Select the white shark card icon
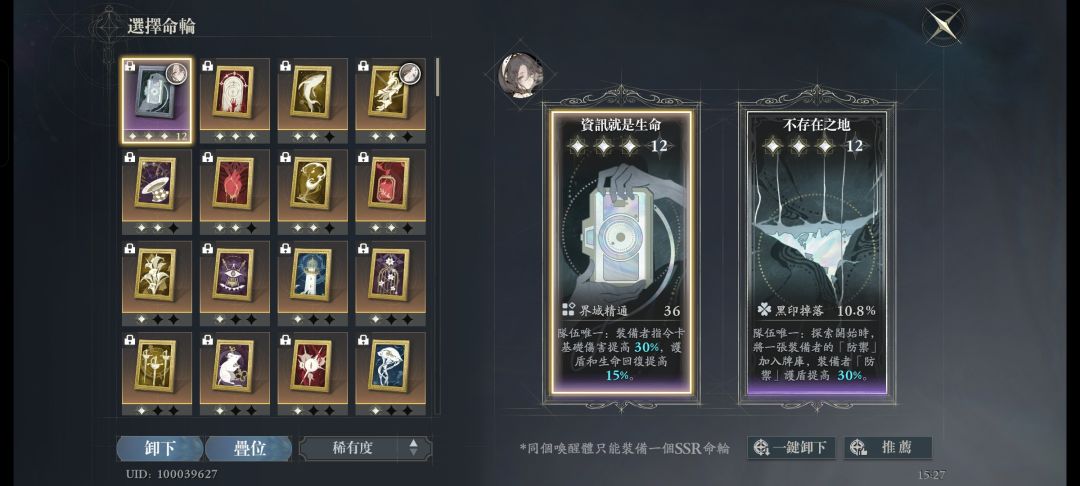1080x486 pixels. pos(312,94)
